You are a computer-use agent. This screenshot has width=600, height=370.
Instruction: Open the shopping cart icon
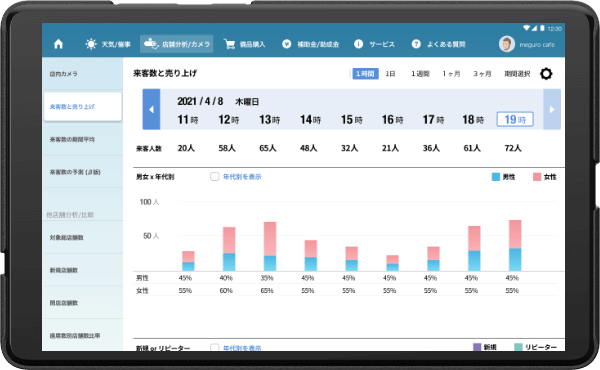click(x=230, y=44)
